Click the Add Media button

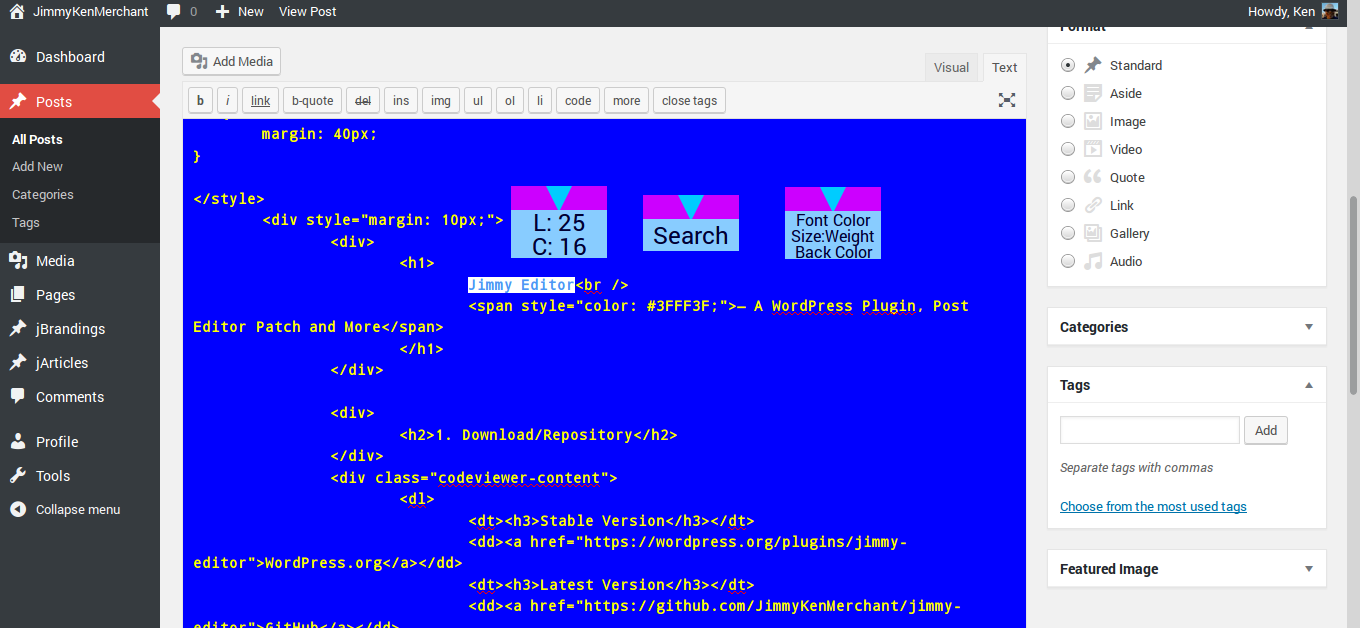[231, 61]
